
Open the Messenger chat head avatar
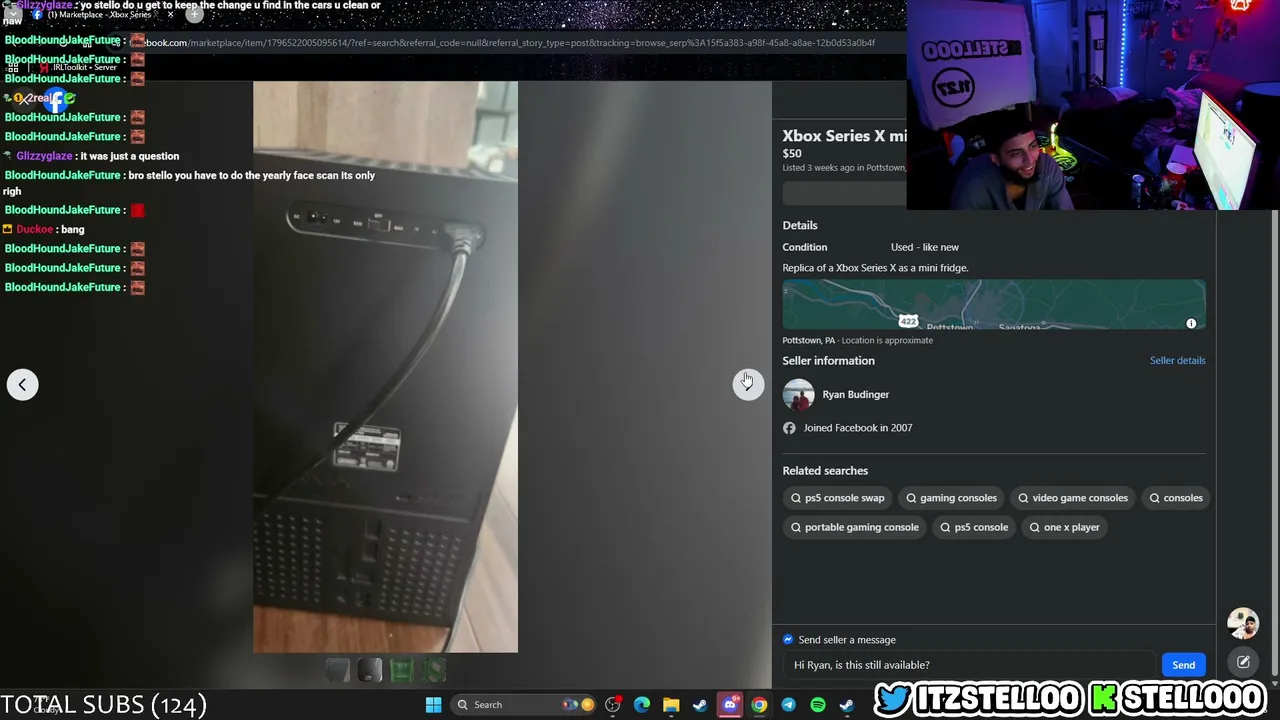[x=1243, y=623]
